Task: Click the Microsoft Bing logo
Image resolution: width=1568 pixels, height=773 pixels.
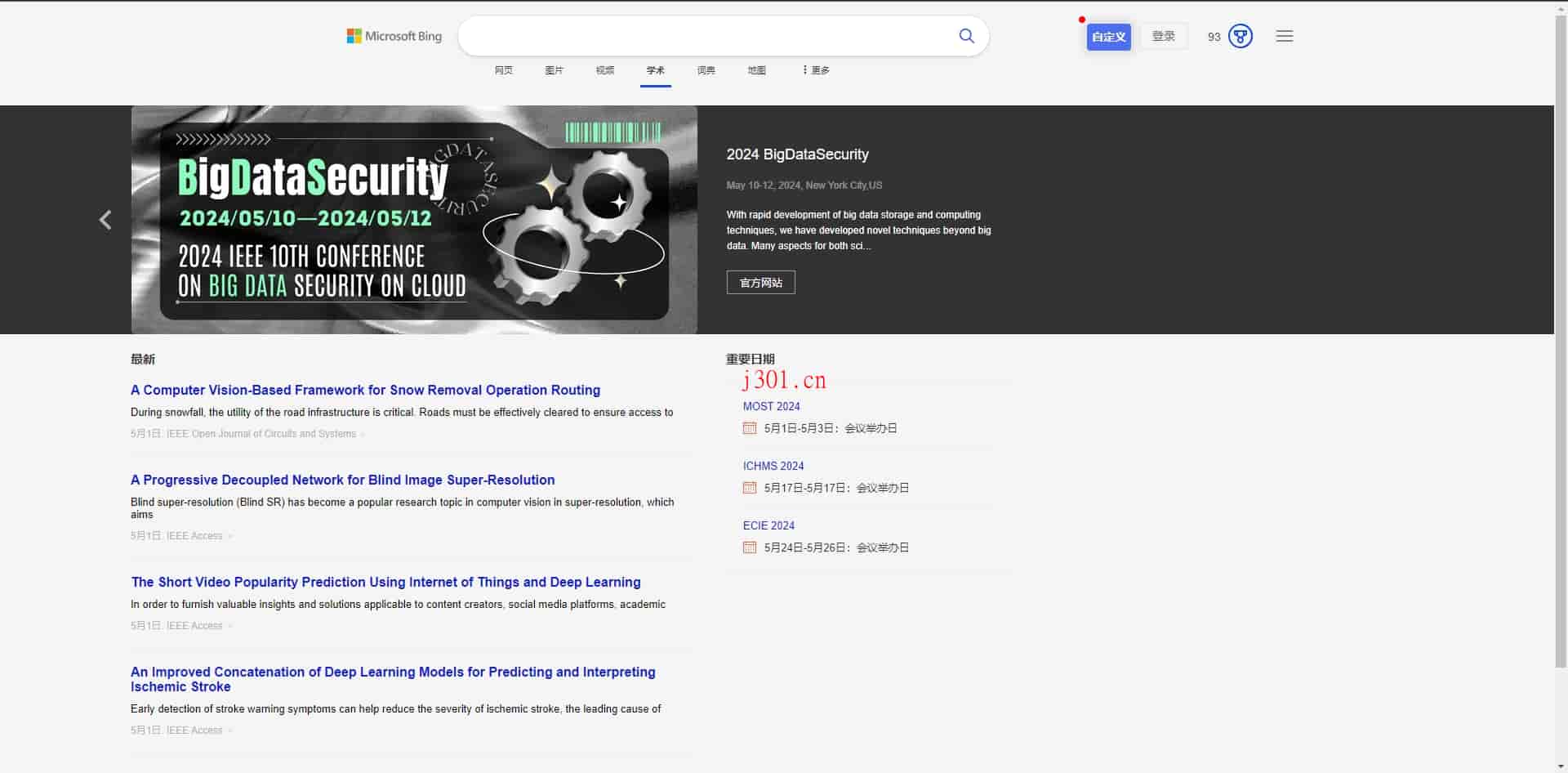Action: [394, 36]
